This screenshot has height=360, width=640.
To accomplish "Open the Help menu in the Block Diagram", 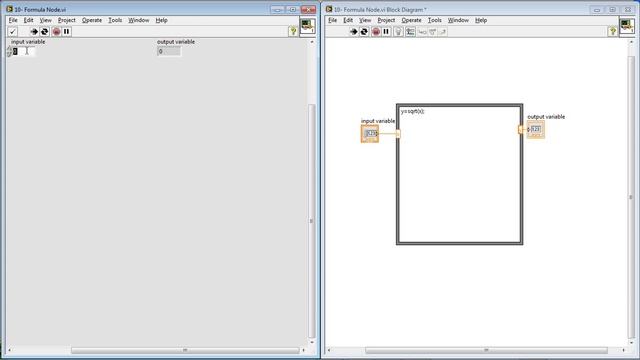I will (x=481, y=20).
